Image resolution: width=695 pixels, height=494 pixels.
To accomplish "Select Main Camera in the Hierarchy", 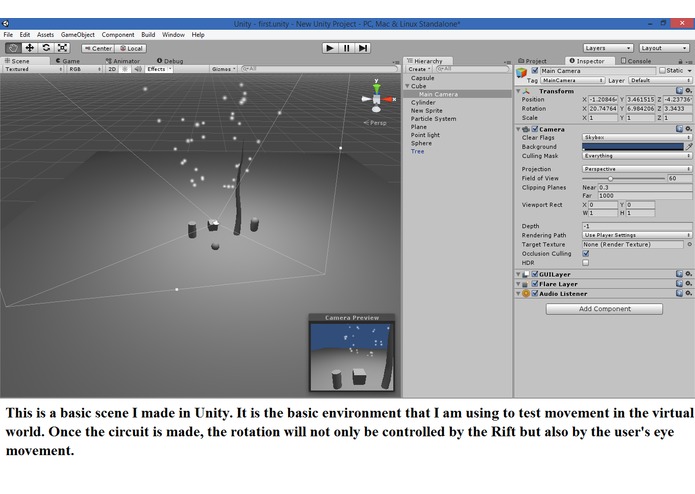I will [438, 94].
